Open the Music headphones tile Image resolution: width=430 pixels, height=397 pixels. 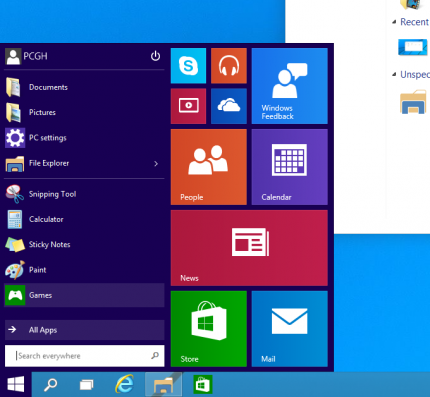pyautogui.click(x=229, y=66)
